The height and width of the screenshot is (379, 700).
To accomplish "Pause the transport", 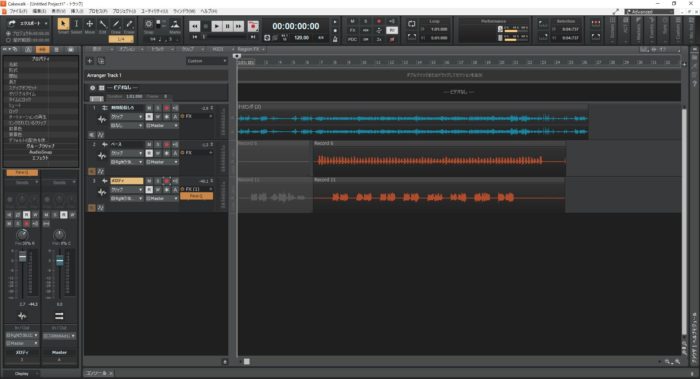I will (x=228, y=26).
